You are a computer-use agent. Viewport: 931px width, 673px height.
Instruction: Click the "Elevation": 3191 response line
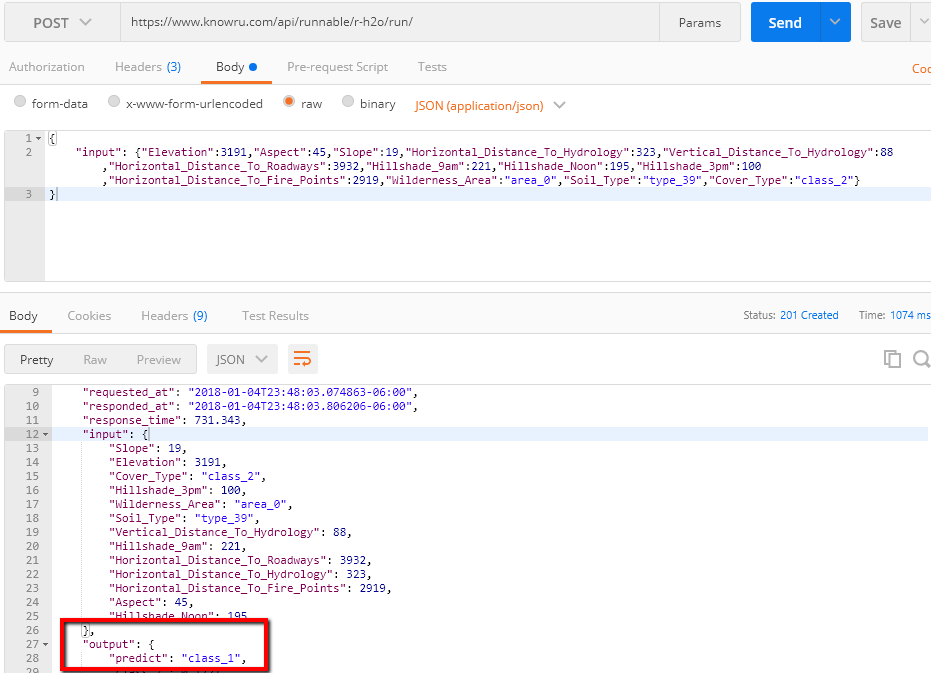[x=167, y=462]
